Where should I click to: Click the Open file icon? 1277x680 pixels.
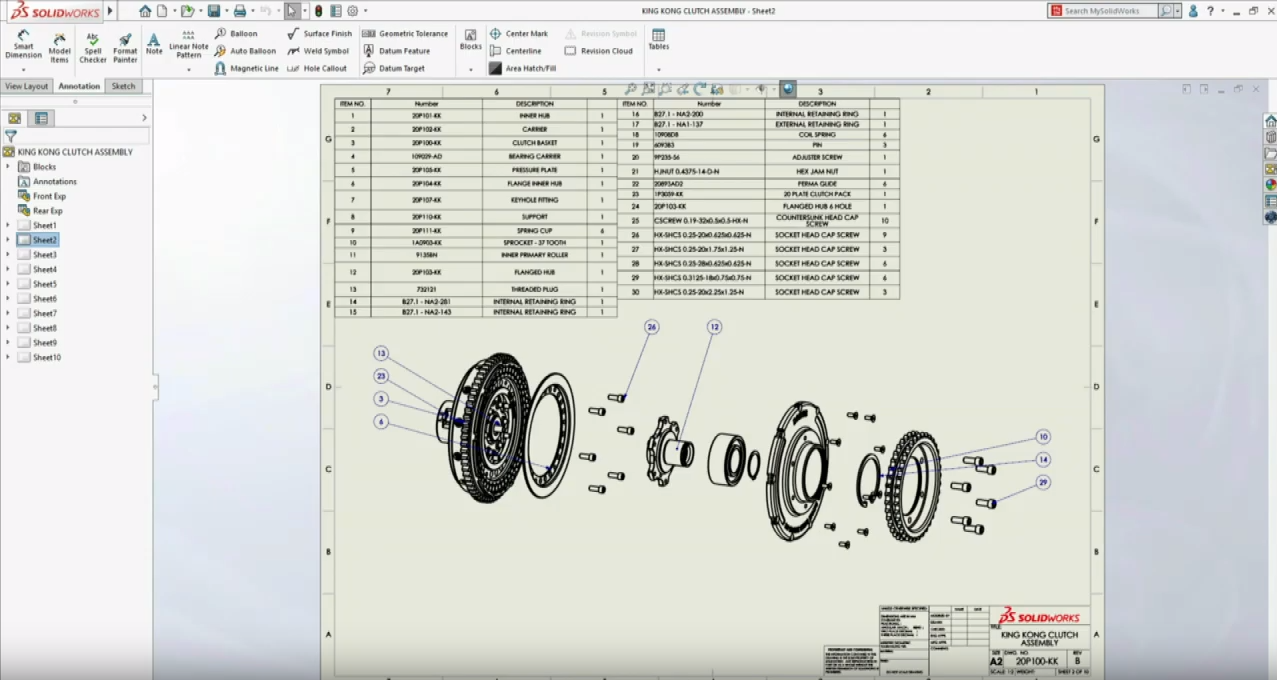tap(186, 11)
